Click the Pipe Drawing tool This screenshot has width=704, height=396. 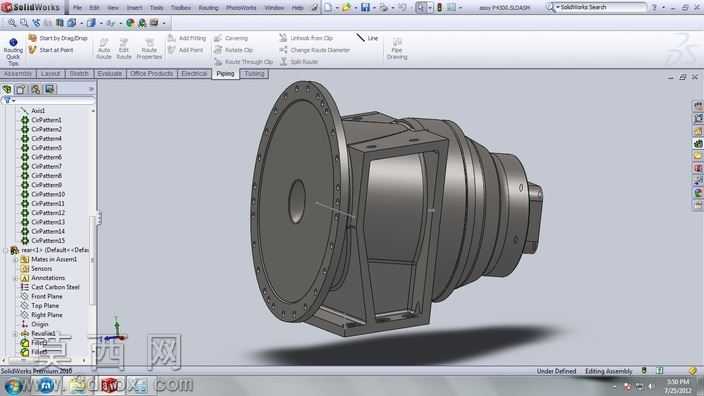[397, 48]
